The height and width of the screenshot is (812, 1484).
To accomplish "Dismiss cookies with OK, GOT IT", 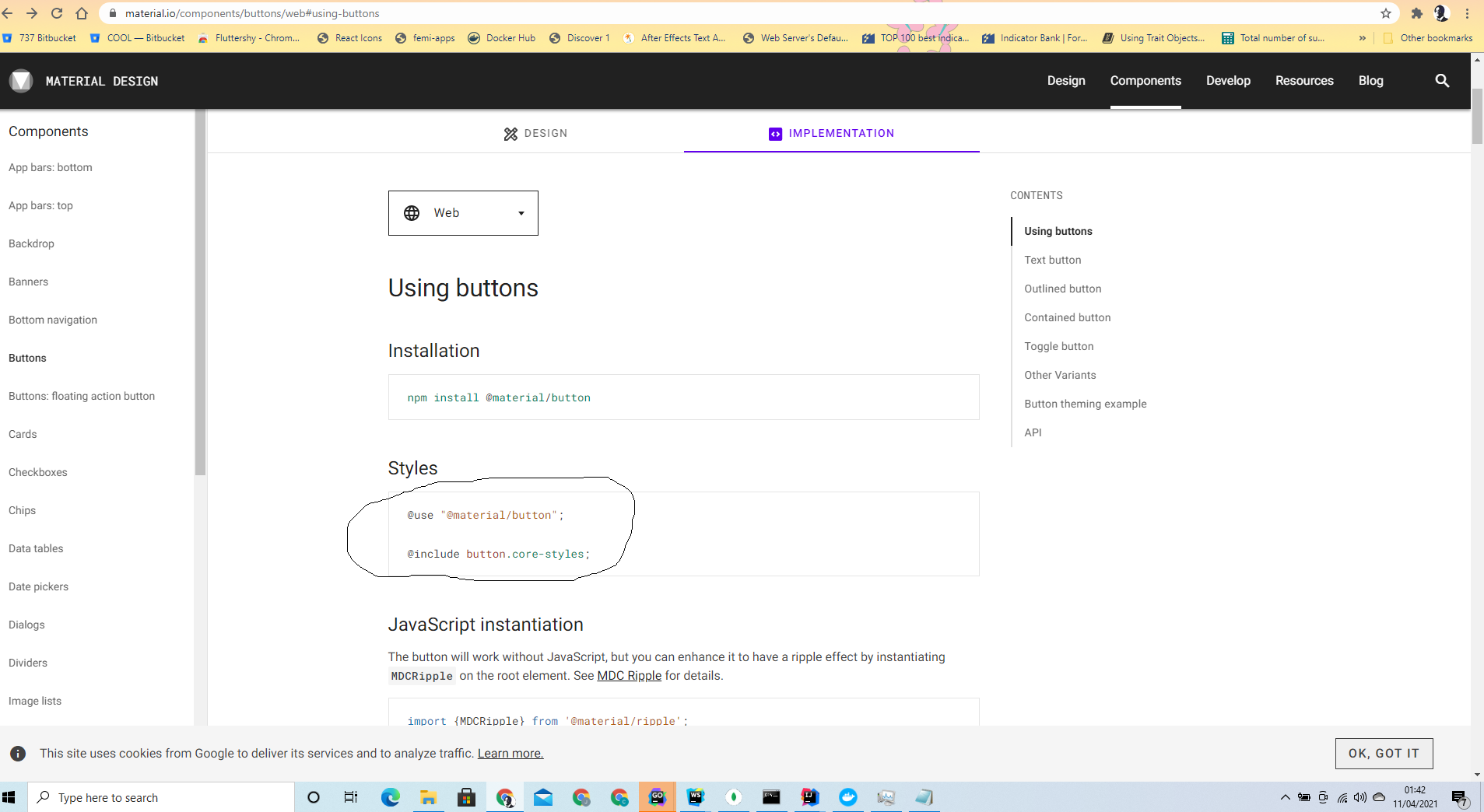I will 1383,753.
